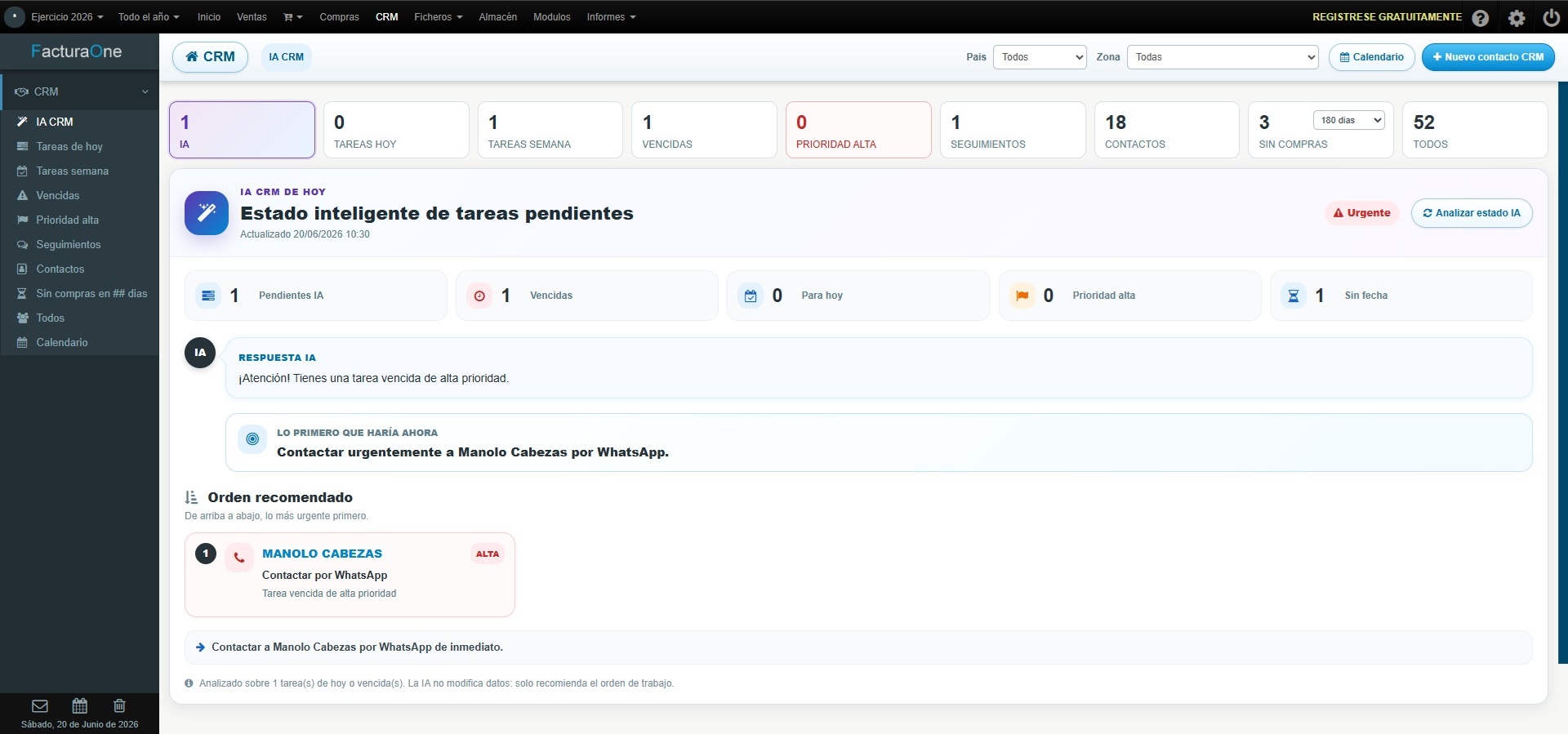Select the IA summary card
1568x734 pixels.
click(x=242, y=130)
